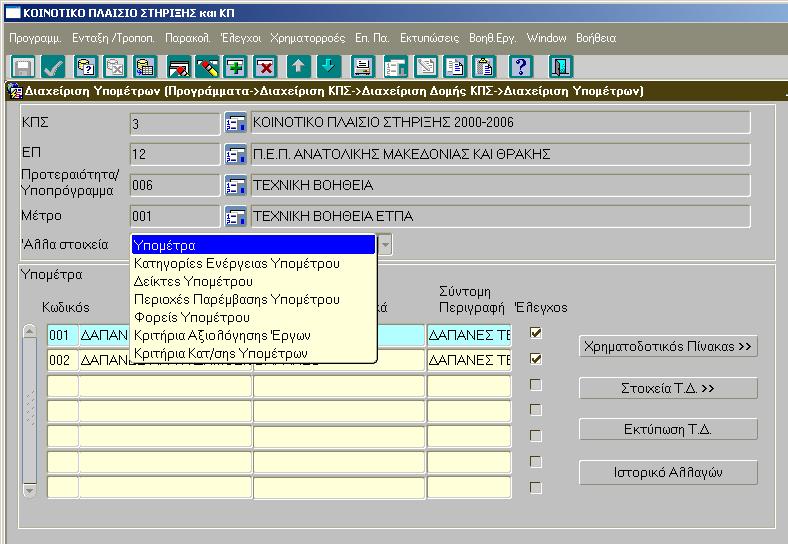Click the paste clipboard toolbar icon
This screenshot has width=788, height=544.
tap(484, 66)
